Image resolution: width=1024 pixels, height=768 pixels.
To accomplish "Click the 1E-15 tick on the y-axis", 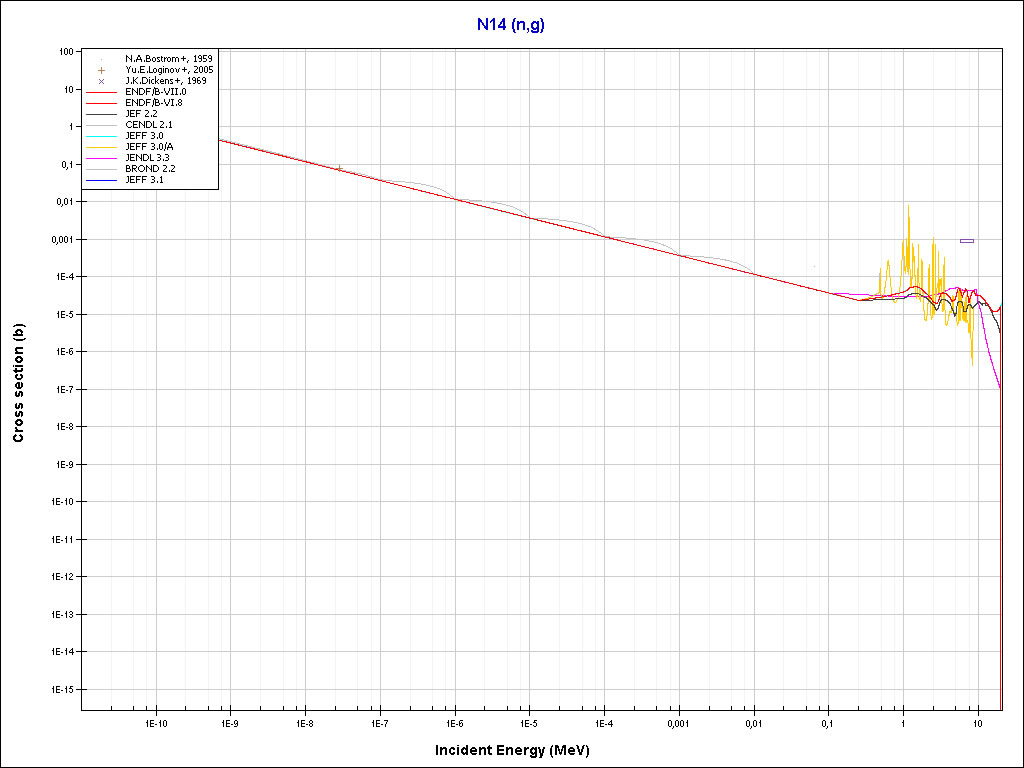I will (60, 690).
